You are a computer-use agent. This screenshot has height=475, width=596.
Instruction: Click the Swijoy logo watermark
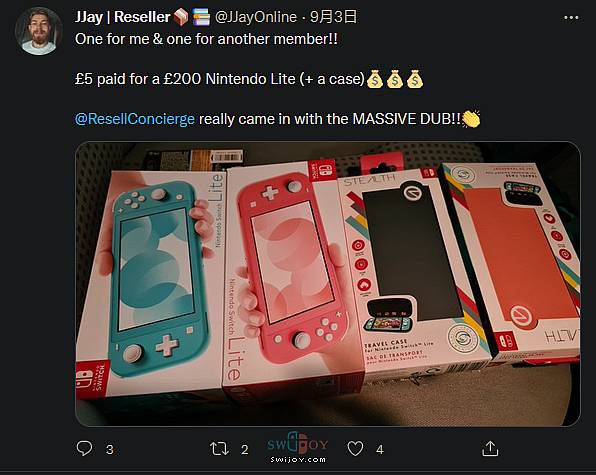tap(298, 443)
